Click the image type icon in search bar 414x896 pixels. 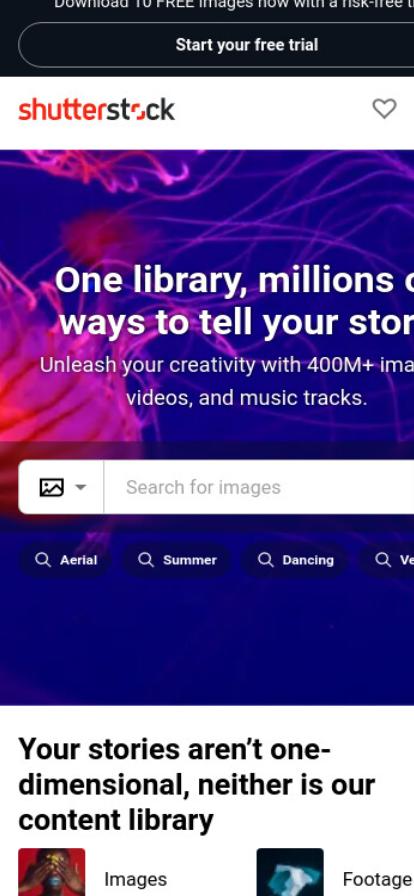(51, 487)
